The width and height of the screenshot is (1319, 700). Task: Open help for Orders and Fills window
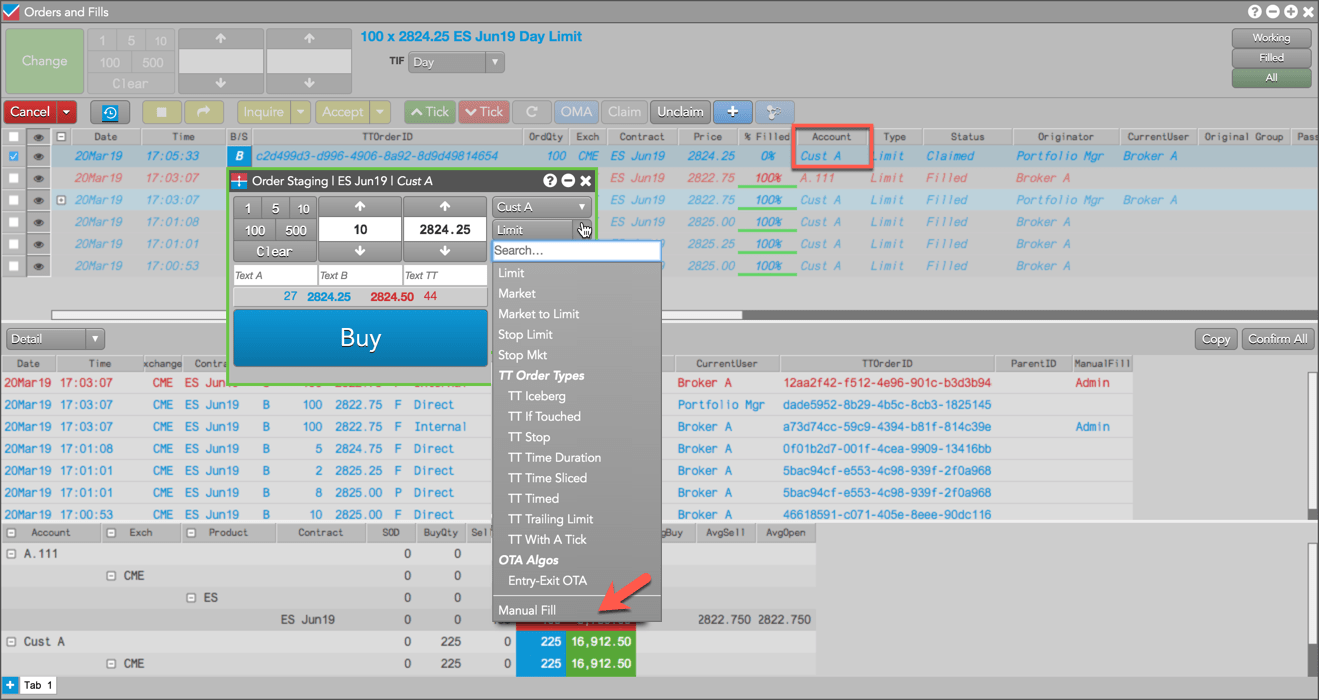(1254, 12)
